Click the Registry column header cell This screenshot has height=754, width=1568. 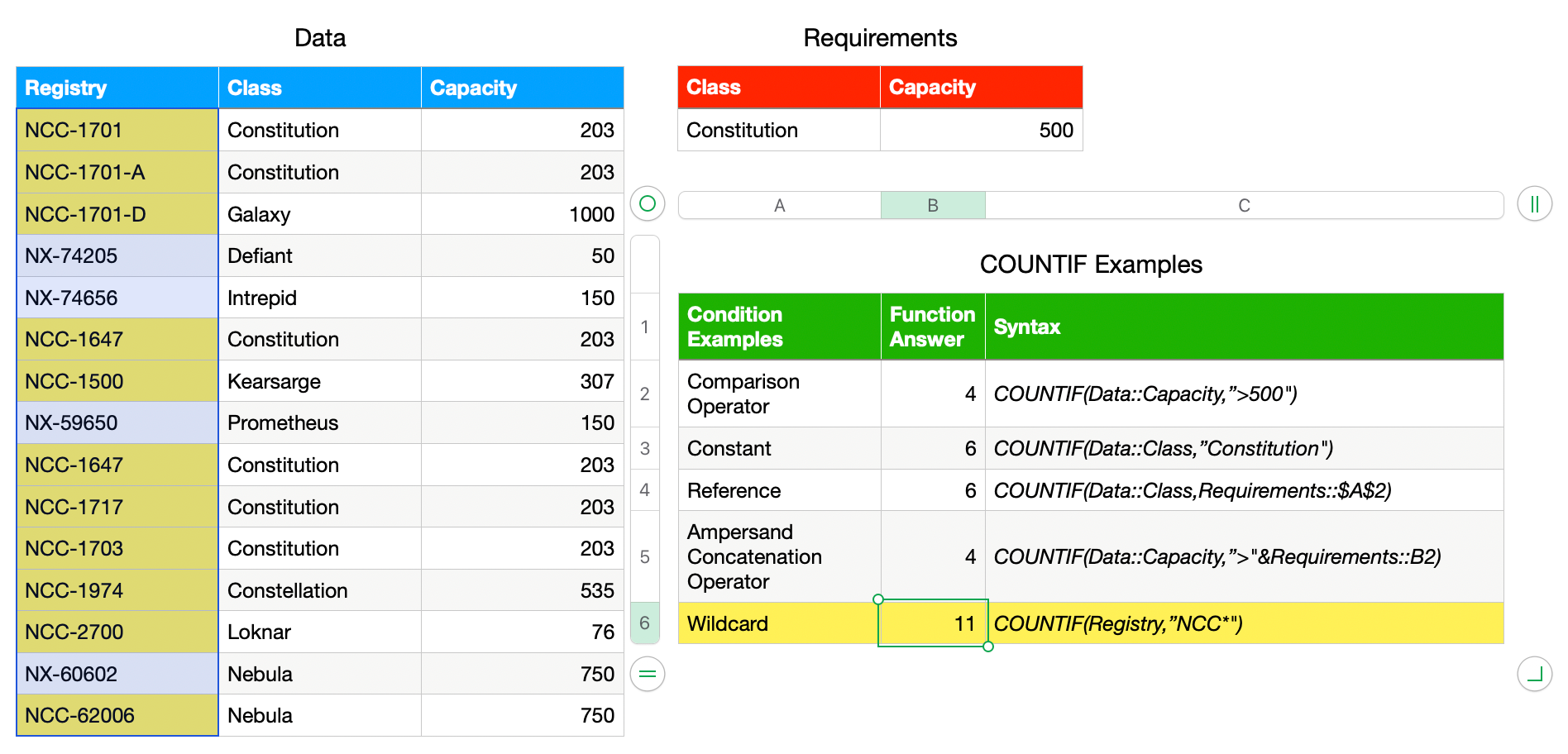(117, 88)
